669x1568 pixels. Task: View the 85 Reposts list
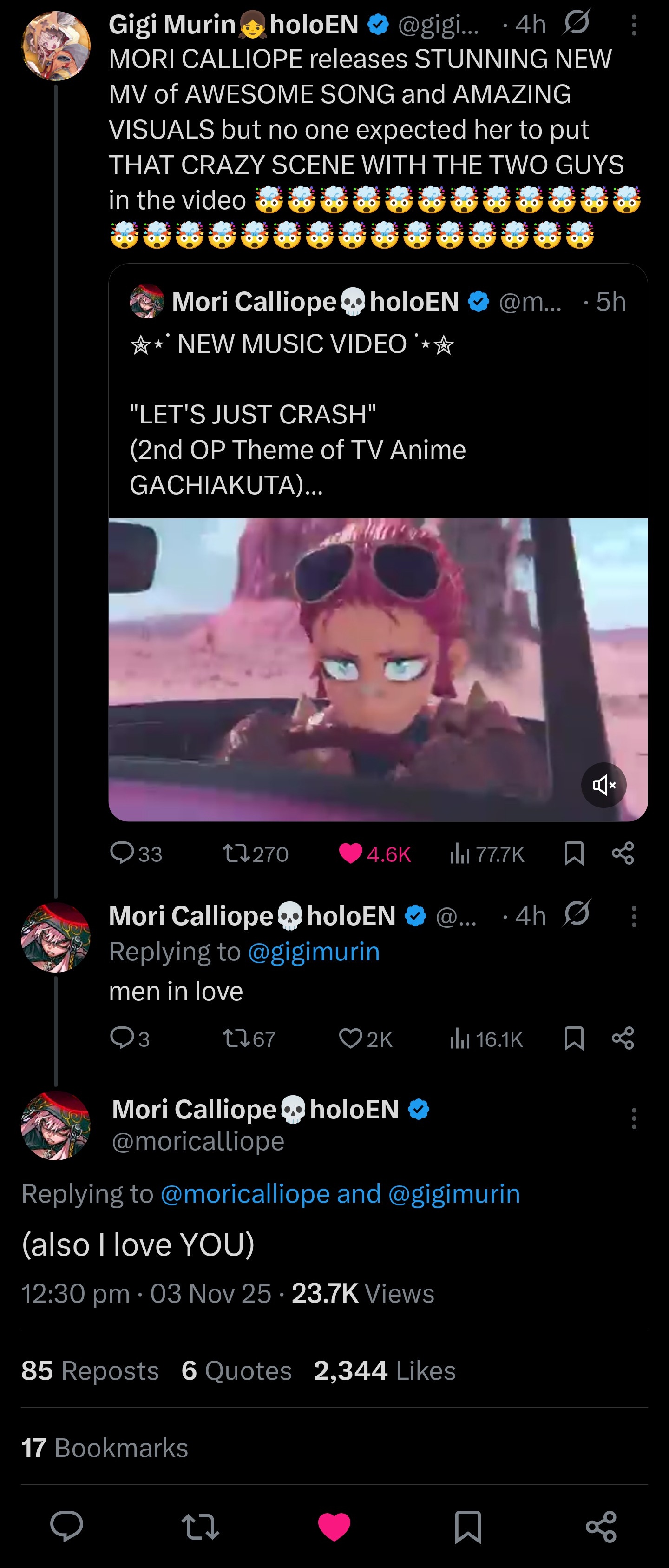coord(90,1370)
